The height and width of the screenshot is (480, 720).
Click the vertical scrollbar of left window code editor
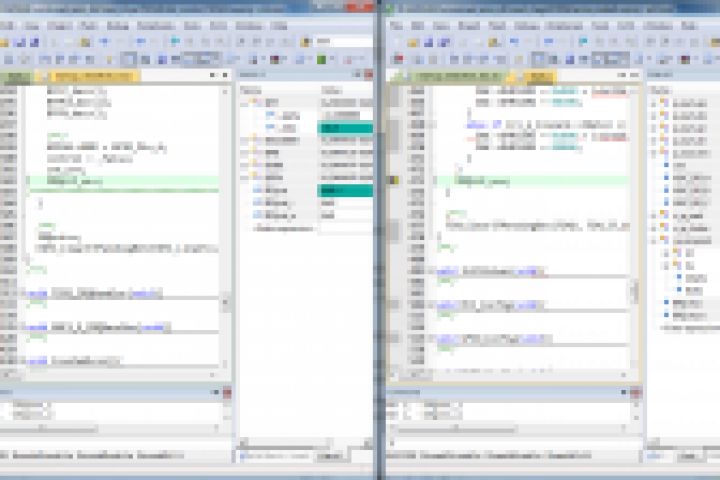(x=225, y=227)
